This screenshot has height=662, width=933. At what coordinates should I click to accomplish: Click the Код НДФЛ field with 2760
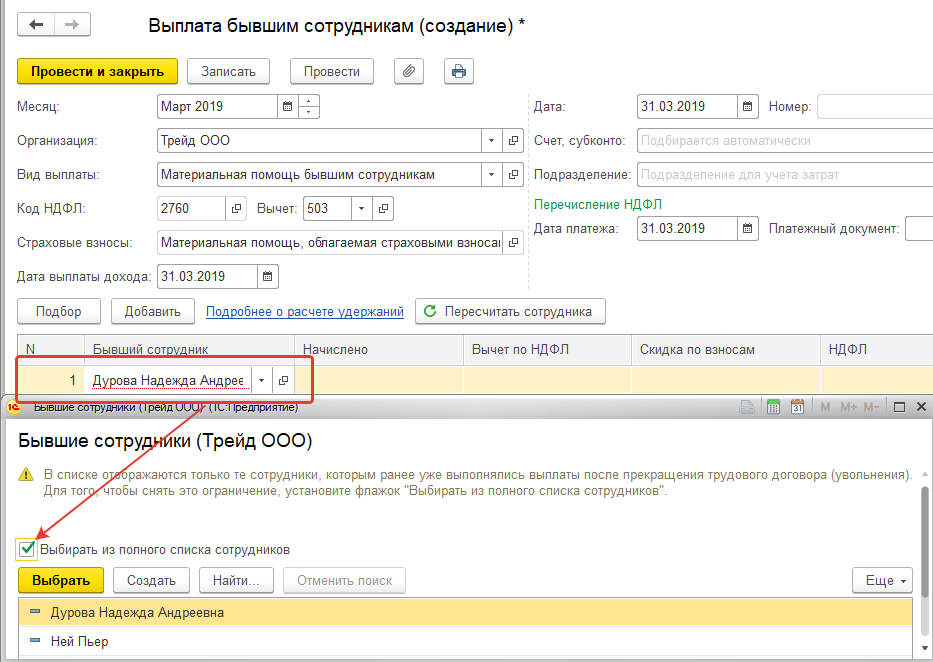(192, 209)
